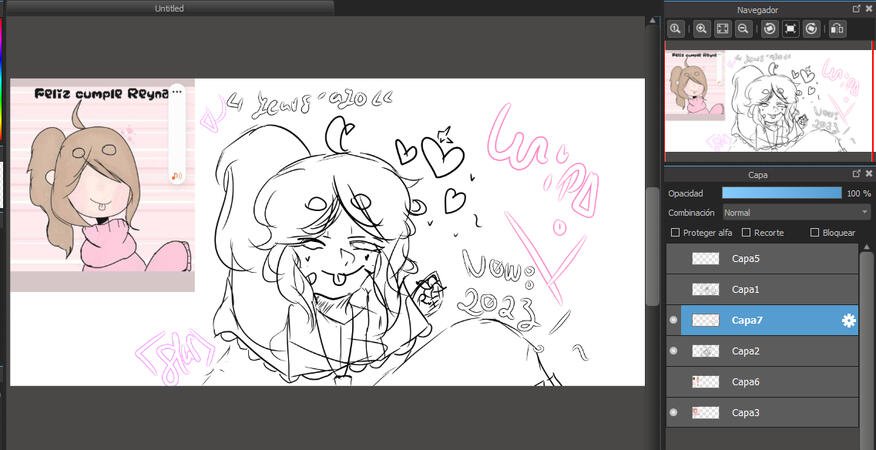Open the Combinación blend mode dropdown
Viewport: 876px width, 450px height.
[796, 212]
